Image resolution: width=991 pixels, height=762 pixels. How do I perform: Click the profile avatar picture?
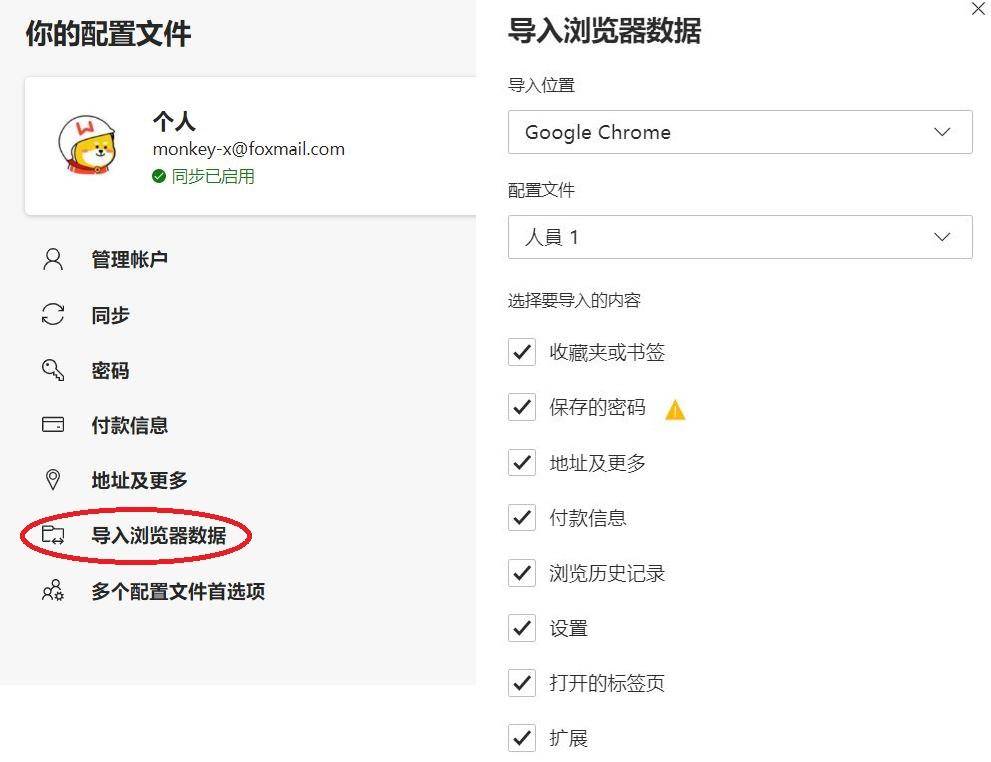[x=90, y=144]
